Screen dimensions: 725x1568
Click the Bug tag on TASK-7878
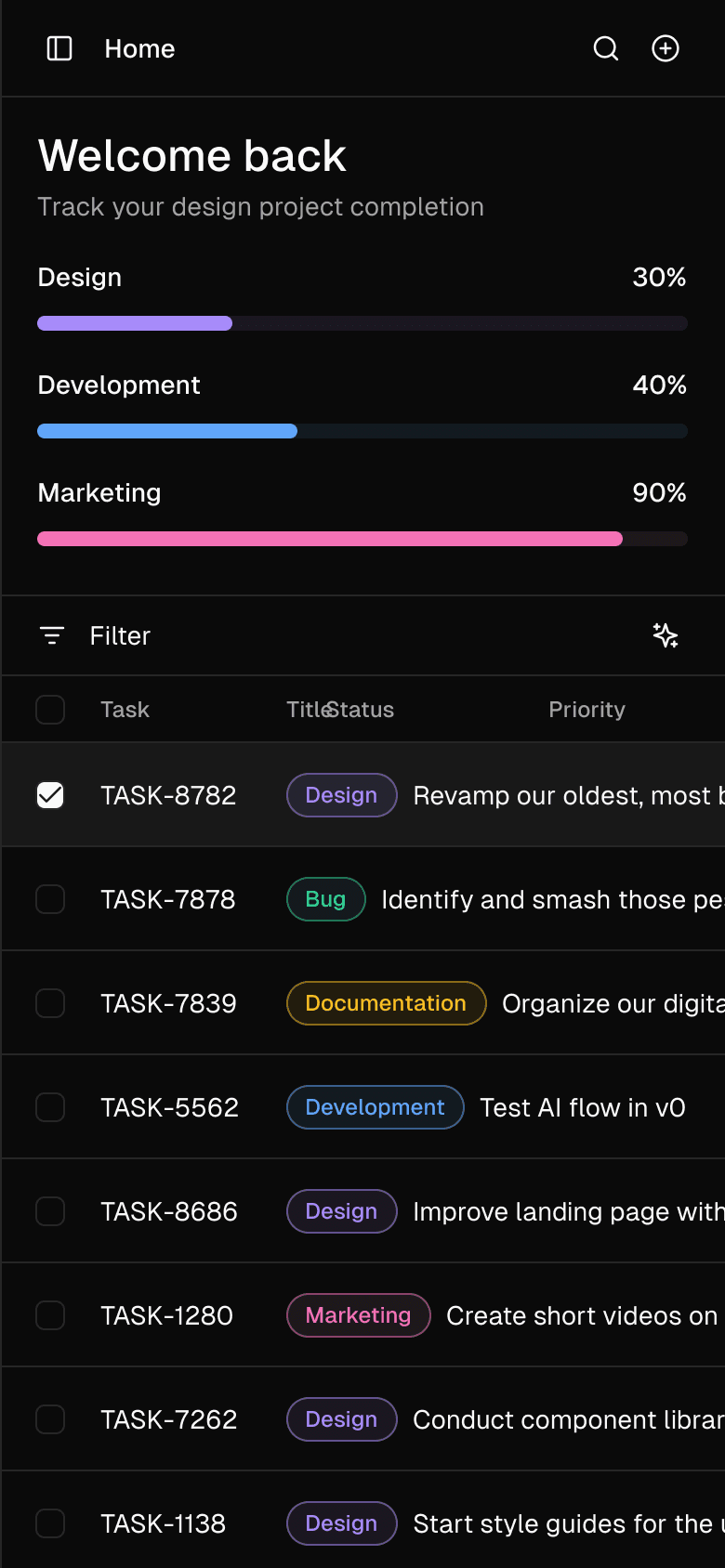coord(325,899)
